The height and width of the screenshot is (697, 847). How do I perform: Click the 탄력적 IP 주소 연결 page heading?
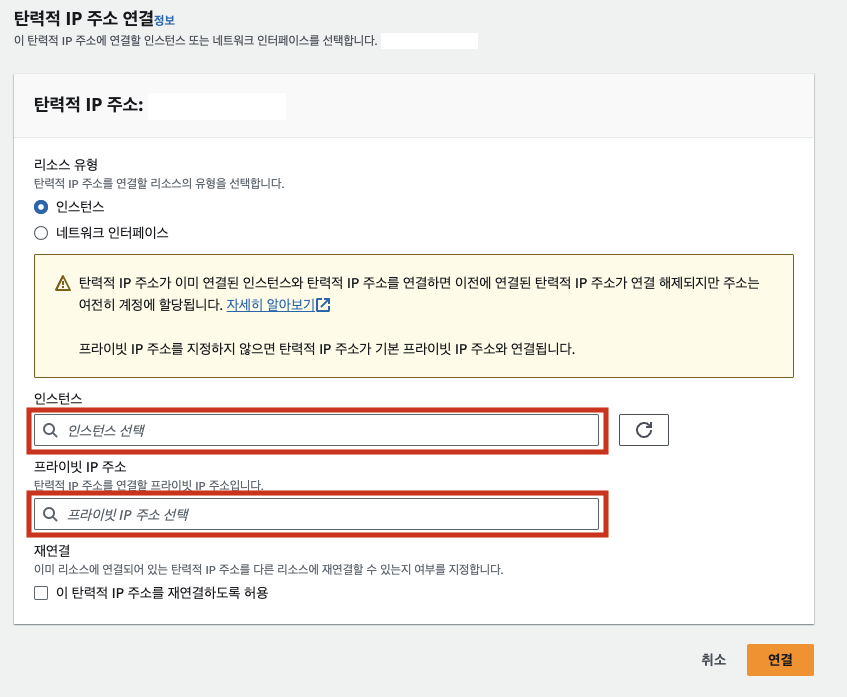click(84, 18)
